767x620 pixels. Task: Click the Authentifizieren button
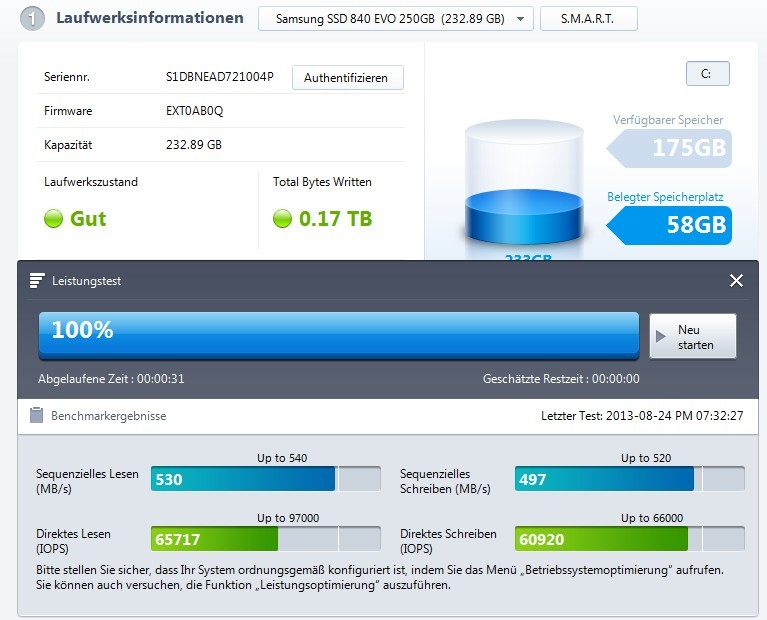[x=347, y=77]
